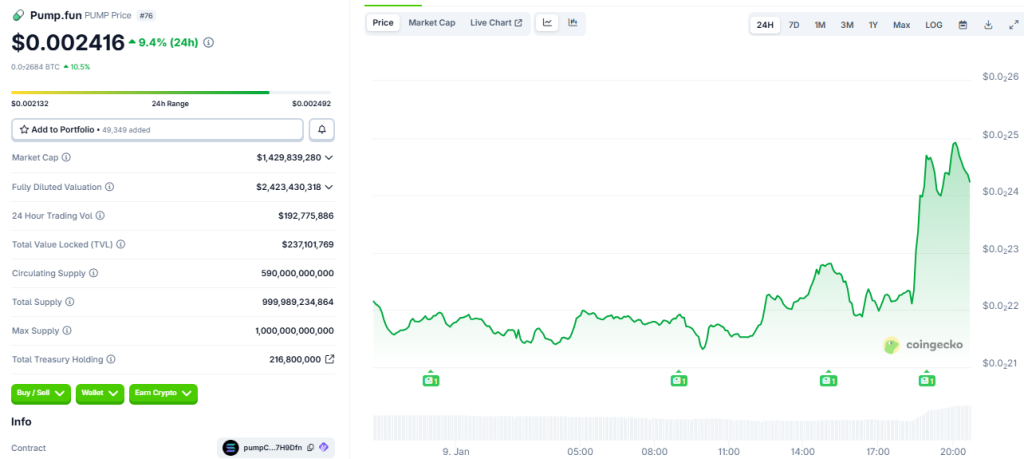This screenshot has height=459, width=1024.
Task: Click the info icon beside Market Cap
Action: tap(66, 158)
